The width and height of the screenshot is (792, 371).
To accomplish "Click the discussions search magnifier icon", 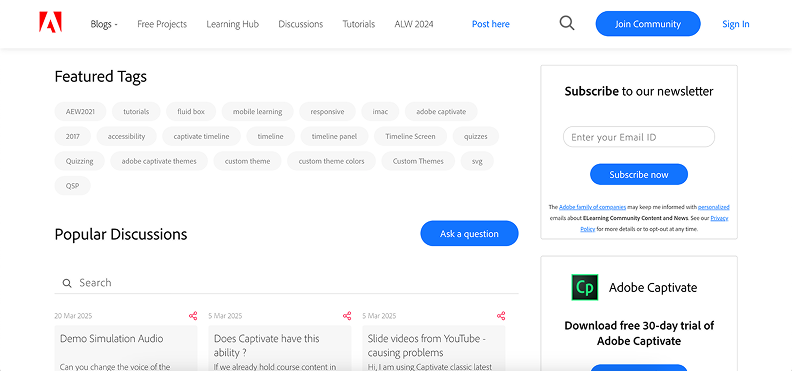I will (x=67, y=283).
